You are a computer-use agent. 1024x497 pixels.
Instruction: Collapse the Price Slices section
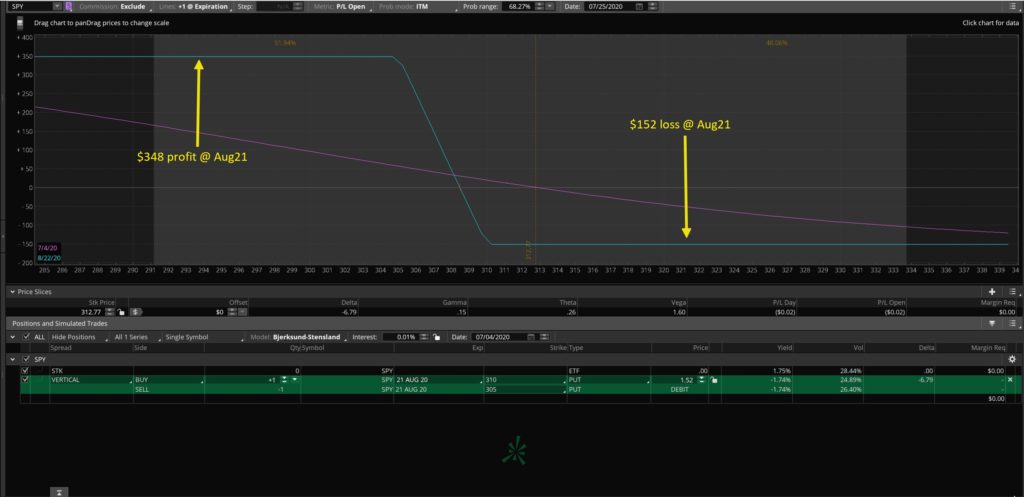(x=10, y=291)
